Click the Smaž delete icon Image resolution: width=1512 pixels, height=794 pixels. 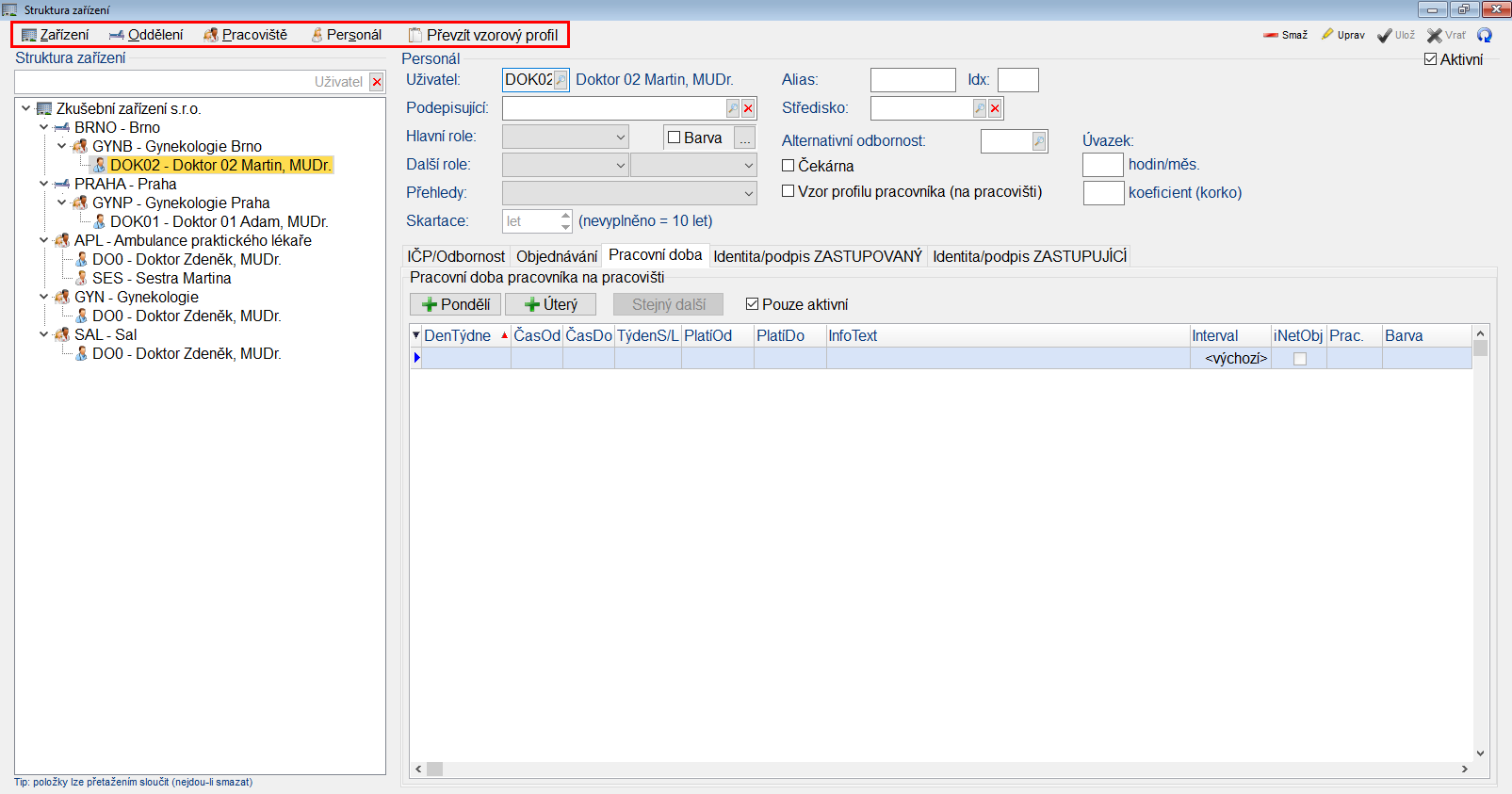tap(1271, 35)
